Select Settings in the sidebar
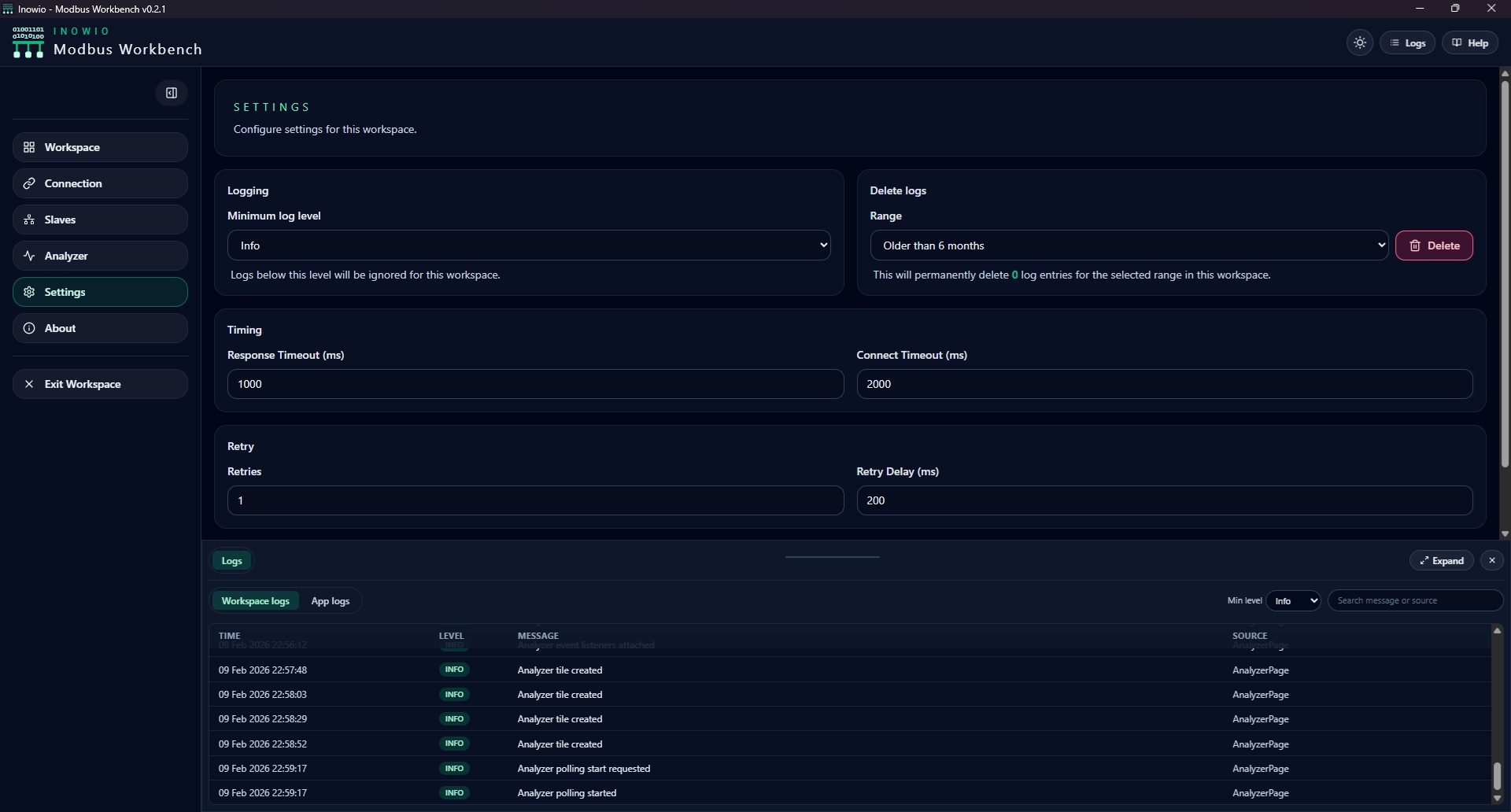 click(100, 292)
